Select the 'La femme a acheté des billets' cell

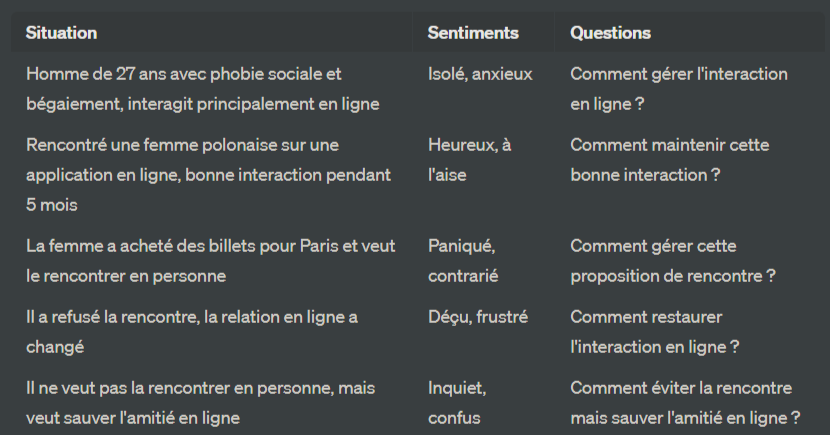211,261
